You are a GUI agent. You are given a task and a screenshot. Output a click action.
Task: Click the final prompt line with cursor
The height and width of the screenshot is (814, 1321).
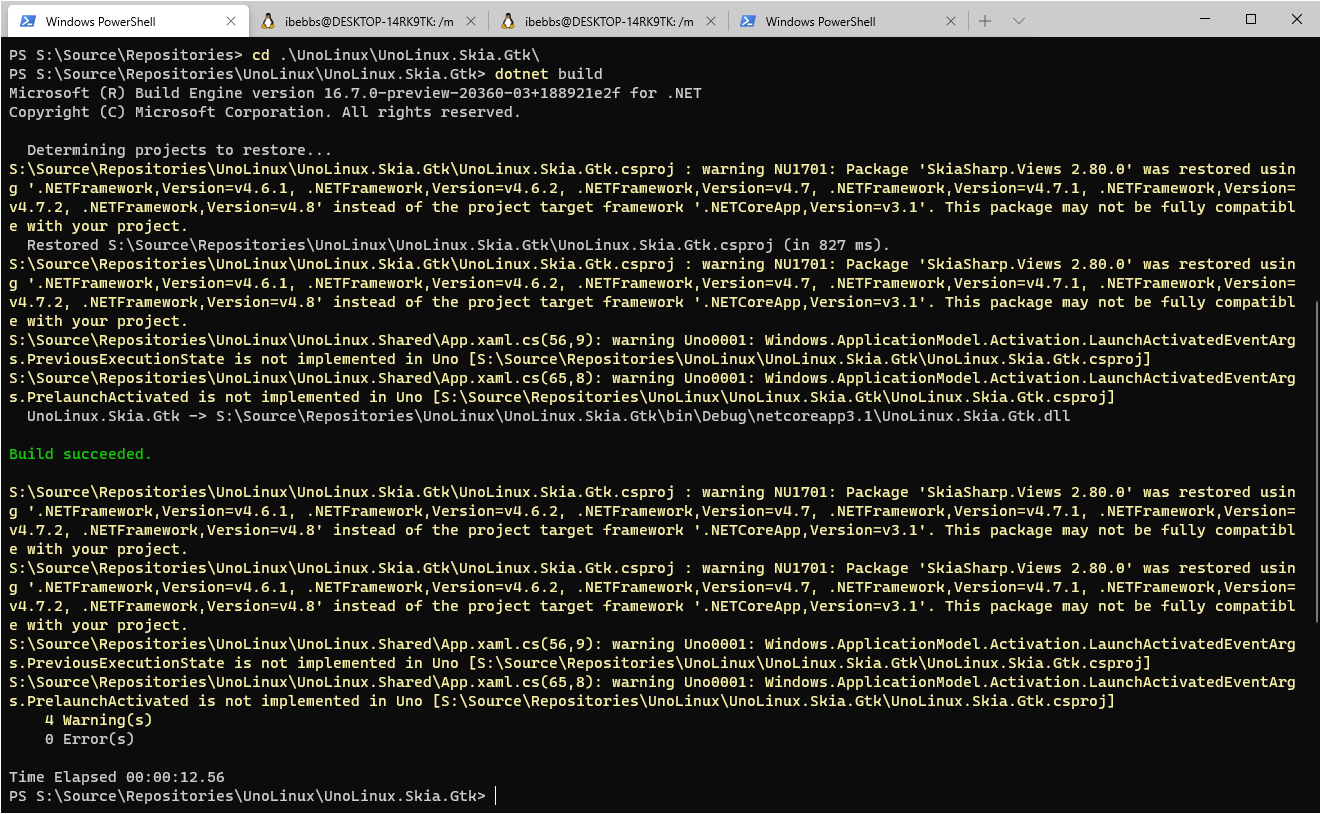(x=252, y=796)
